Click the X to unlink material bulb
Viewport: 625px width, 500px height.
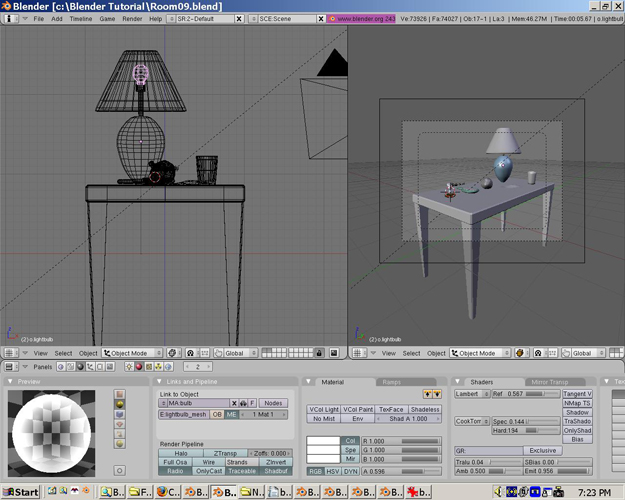(x=234, y=403)
